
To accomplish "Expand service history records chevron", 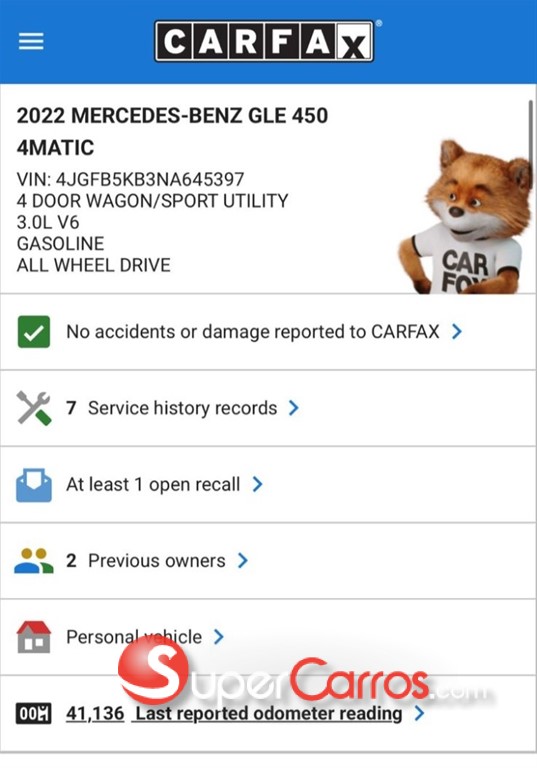I will tap(293, 408).
